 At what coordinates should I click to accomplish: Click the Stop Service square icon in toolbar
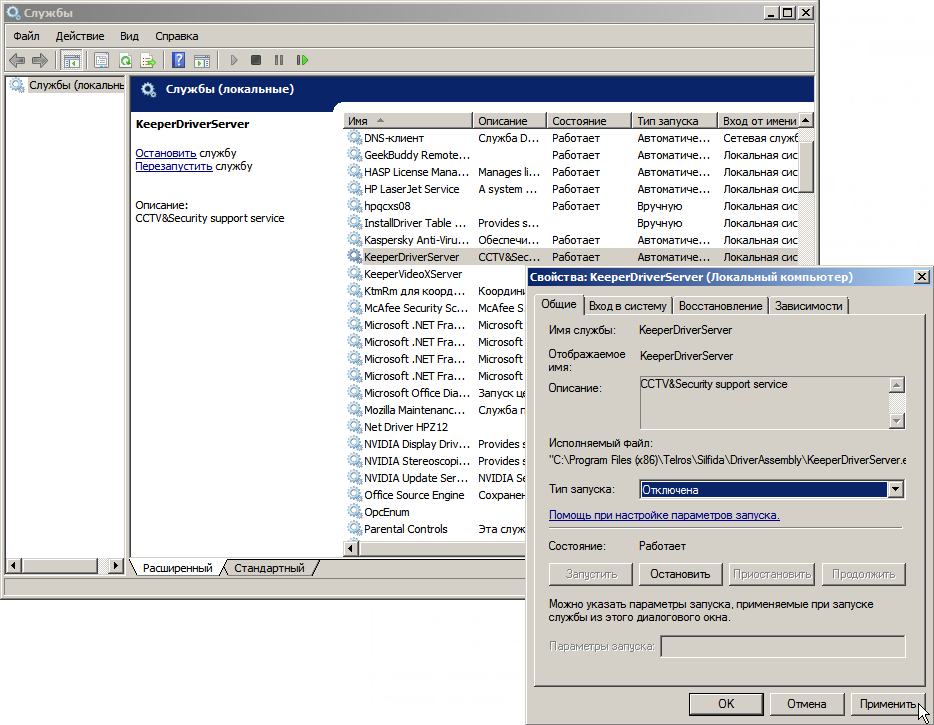click(256, 61)
